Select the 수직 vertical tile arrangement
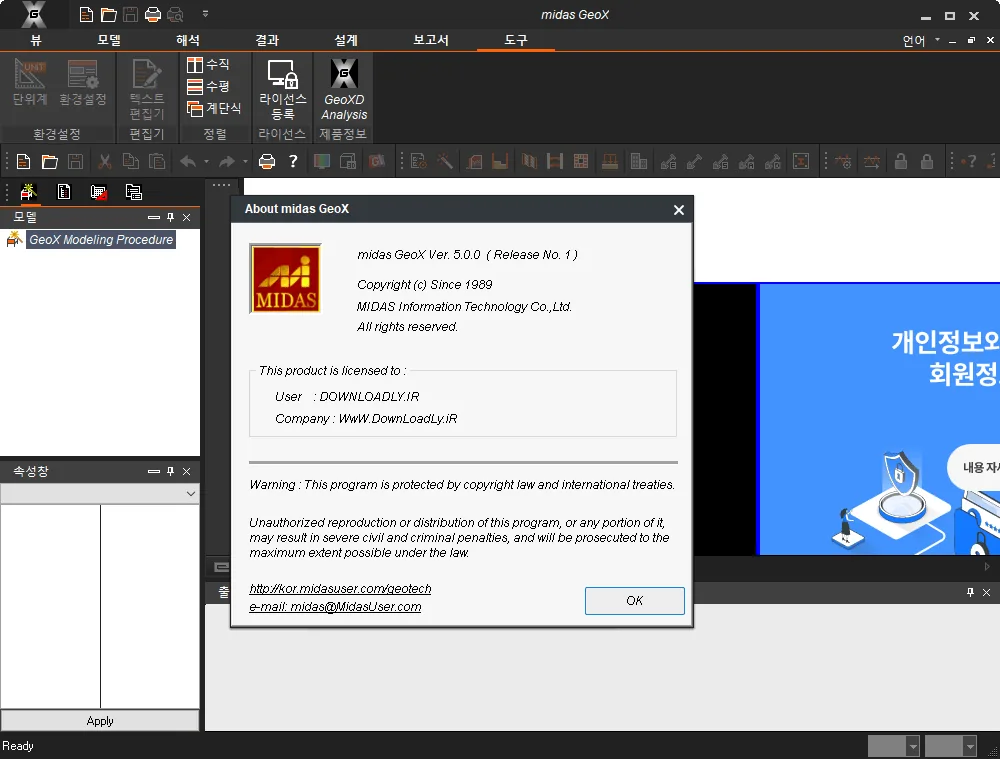 pos(208,64)
